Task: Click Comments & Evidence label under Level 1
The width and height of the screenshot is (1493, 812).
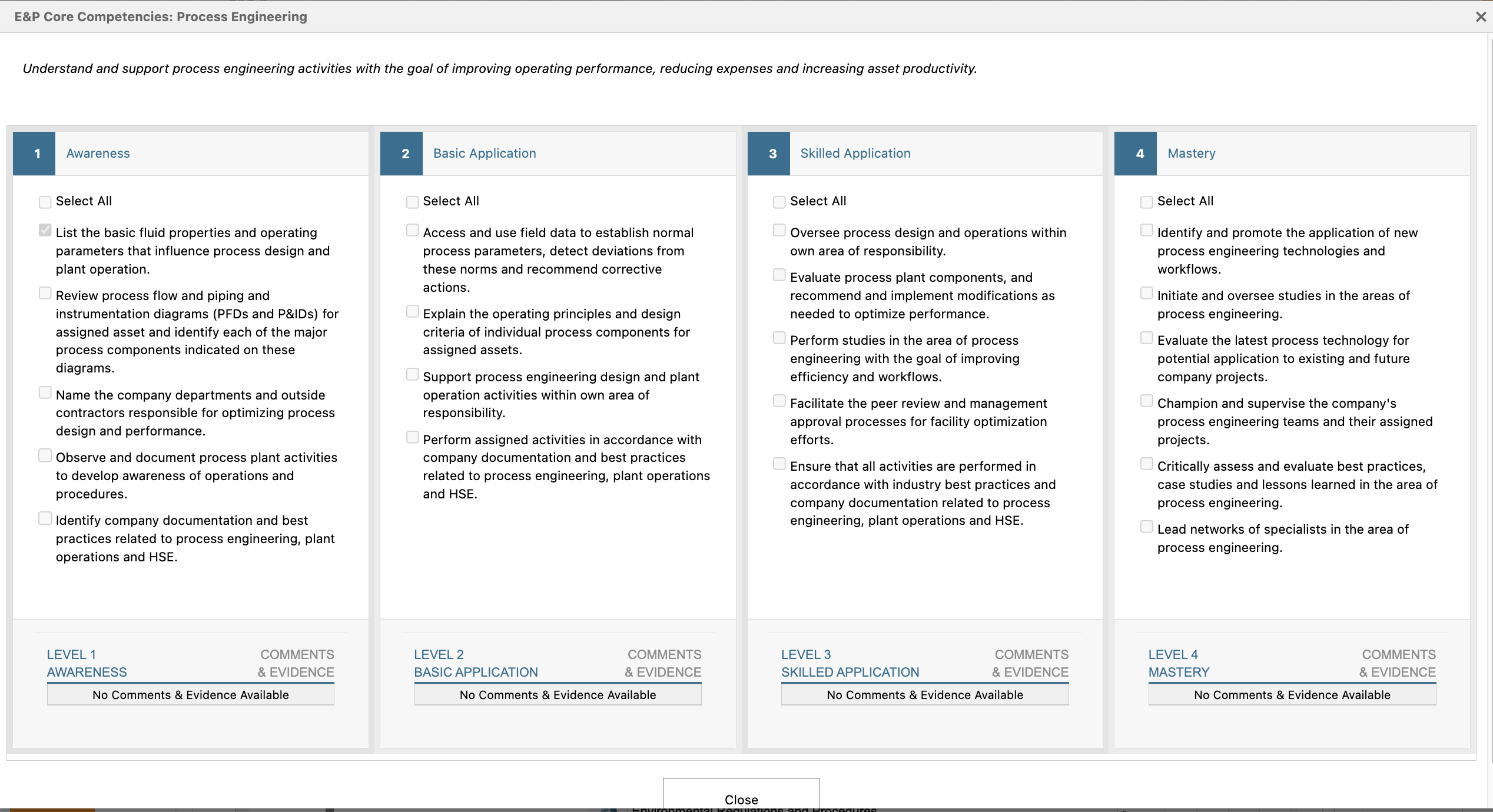Action: [296, 663]
